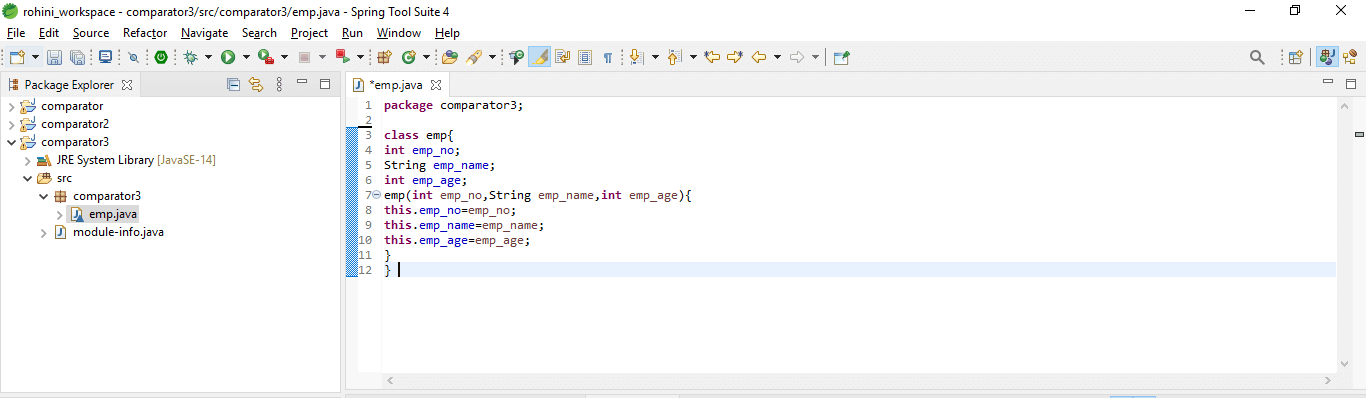The width and height of the screenshot is (1366, 398).
Task: Open the Package Explorer View Menu dots
Action: tap(279, 85)
